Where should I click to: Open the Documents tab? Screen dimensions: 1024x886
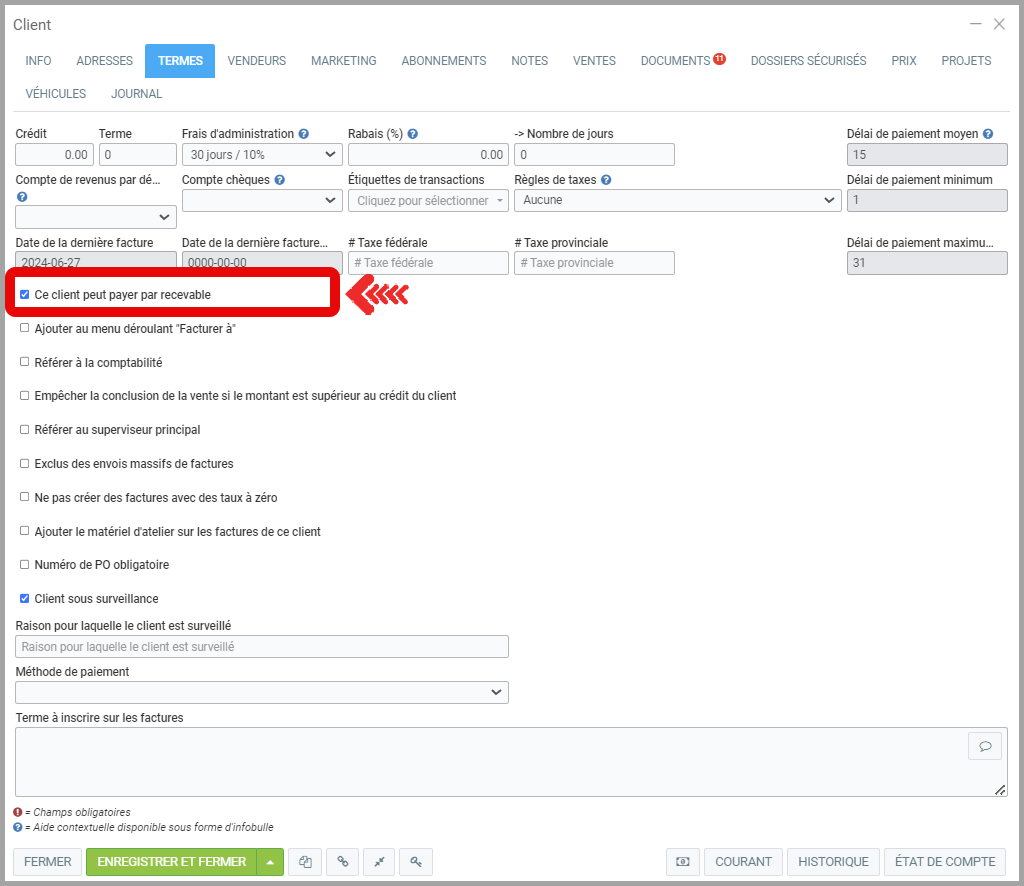(x=676, y=61)
